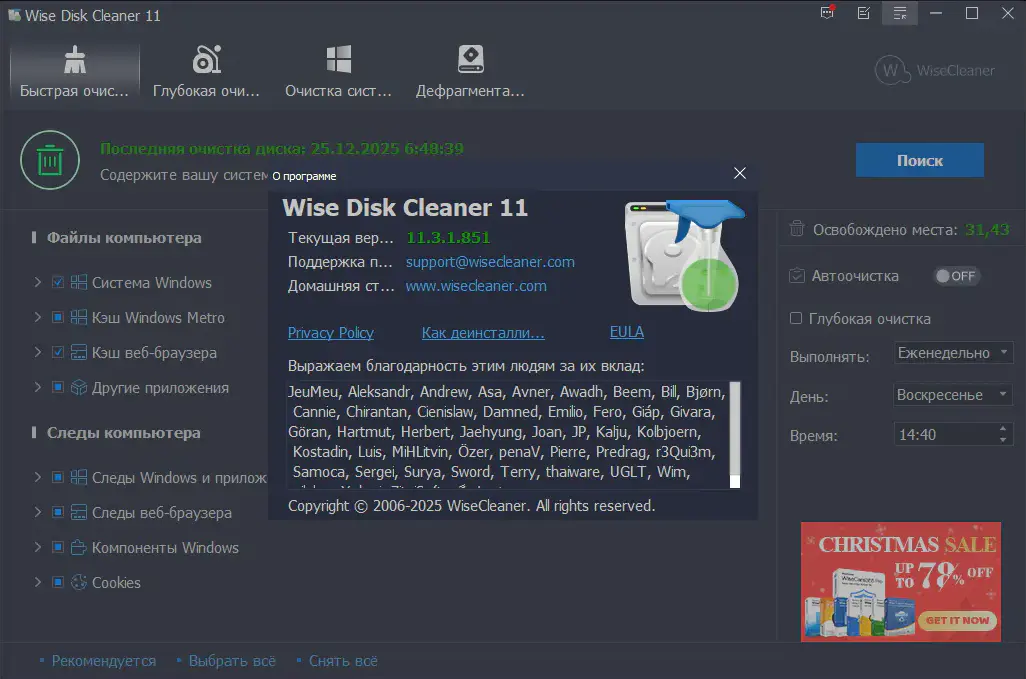Enable the Глубокая очистка checkbox
The width and height of the screenshot is (1026, 679).
pyautogui.click(x=796, y=319)
